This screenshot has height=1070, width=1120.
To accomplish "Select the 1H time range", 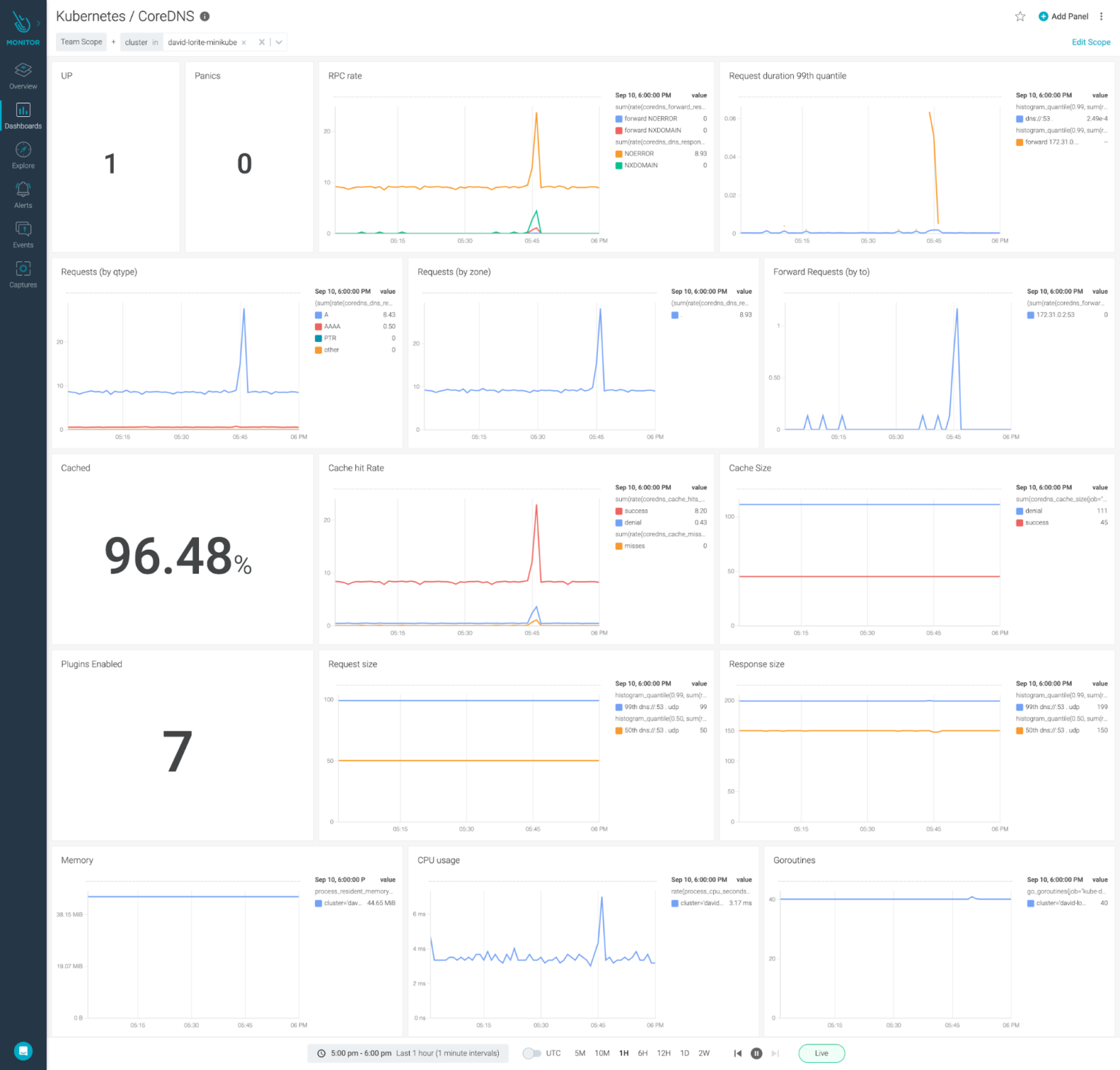I will pos(624,1053).
